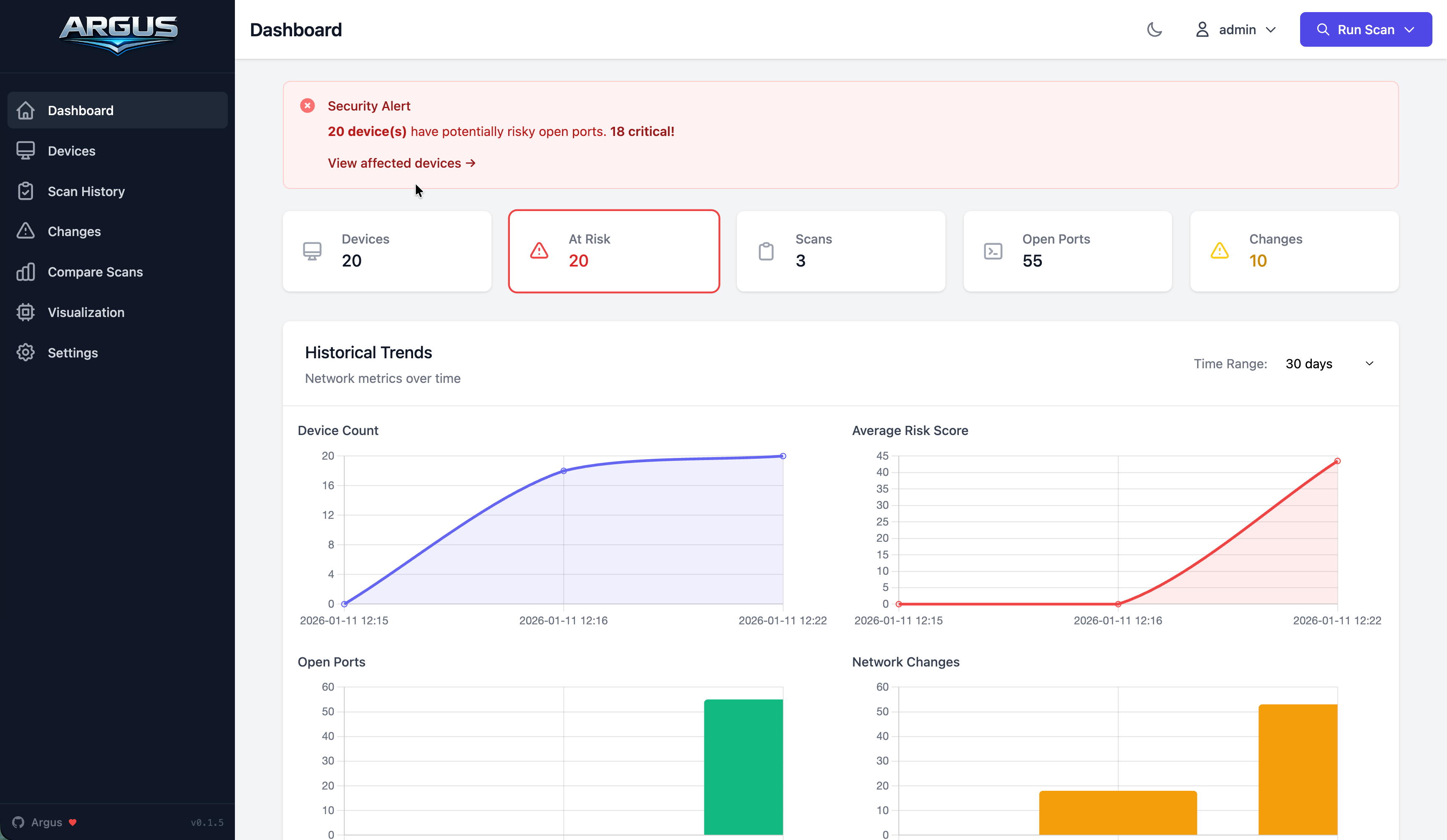Open Compare Scans from the sidebar
The image size is (1447, 840).
[x=95, y=272]
